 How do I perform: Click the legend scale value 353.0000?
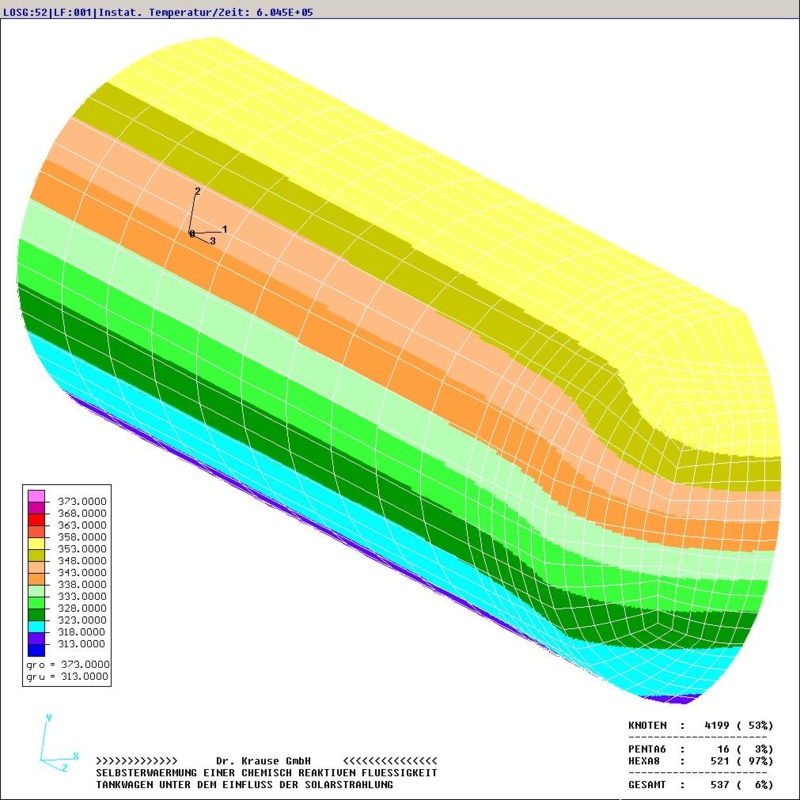tap(82, 549)
